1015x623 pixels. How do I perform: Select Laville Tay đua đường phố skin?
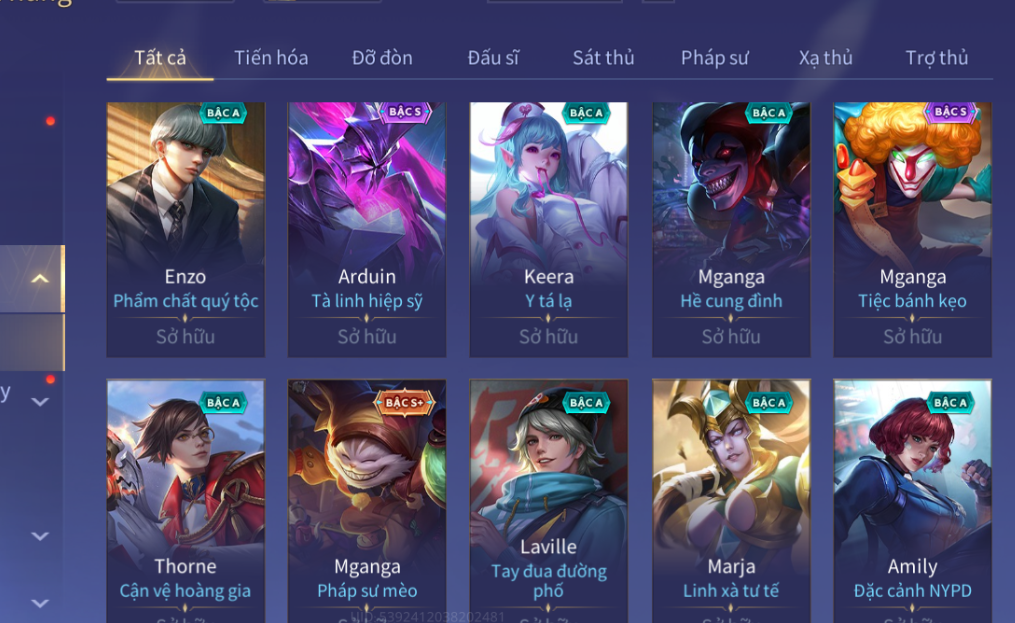pos(549,501)
